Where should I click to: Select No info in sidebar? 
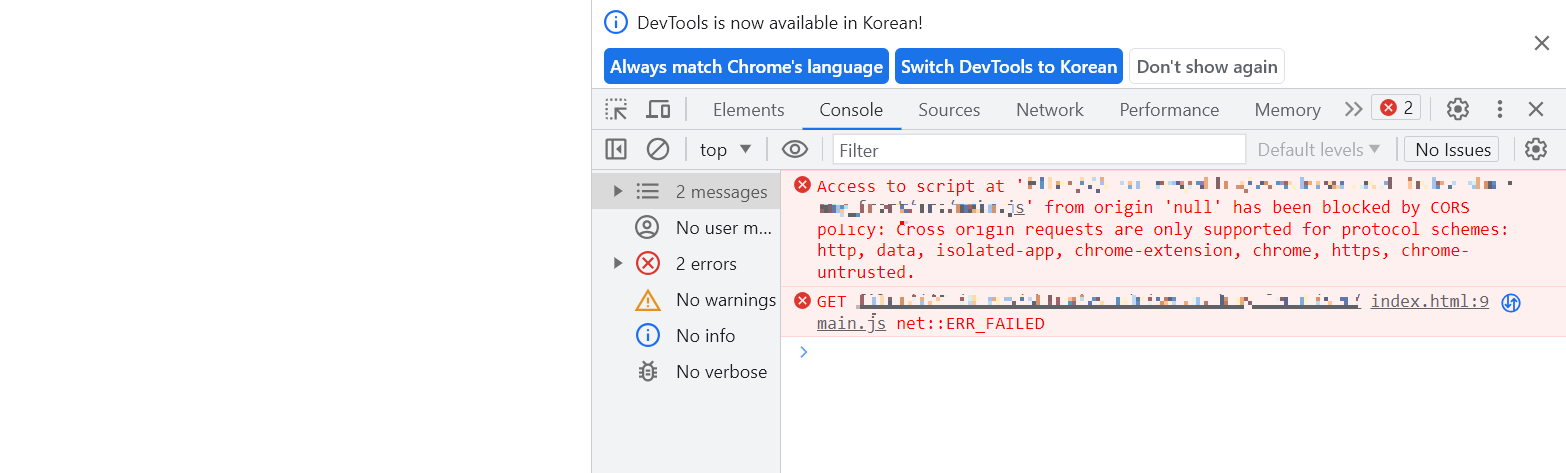686,335
